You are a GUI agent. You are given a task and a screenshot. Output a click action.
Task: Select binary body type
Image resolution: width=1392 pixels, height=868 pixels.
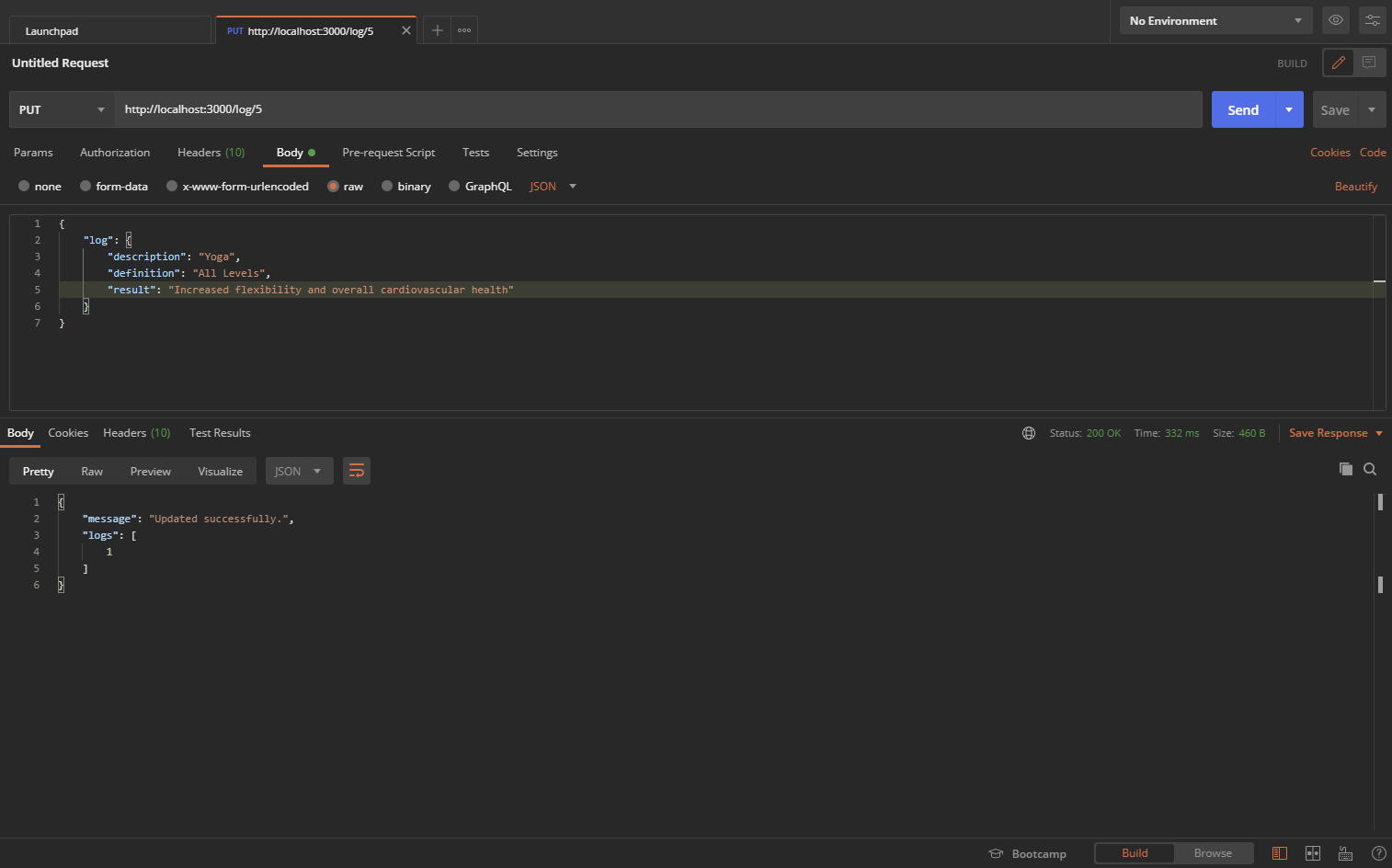[406, 186]
